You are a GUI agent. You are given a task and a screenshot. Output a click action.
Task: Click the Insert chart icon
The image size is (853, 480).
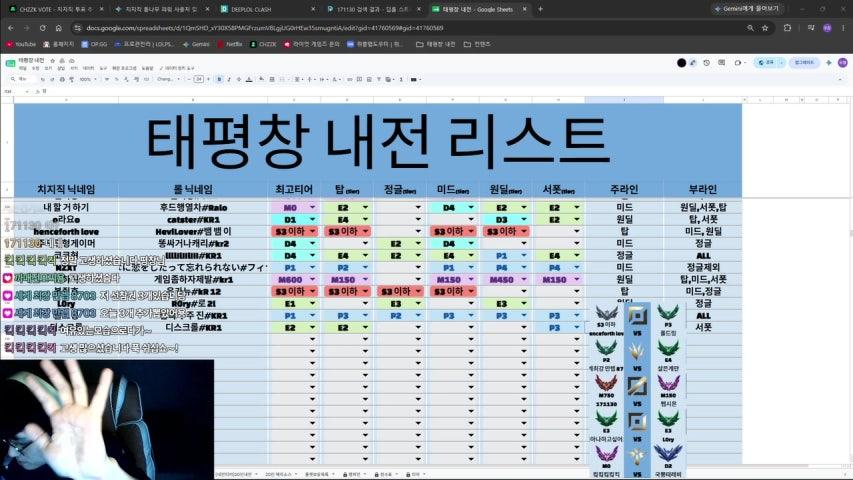point(369,79)
